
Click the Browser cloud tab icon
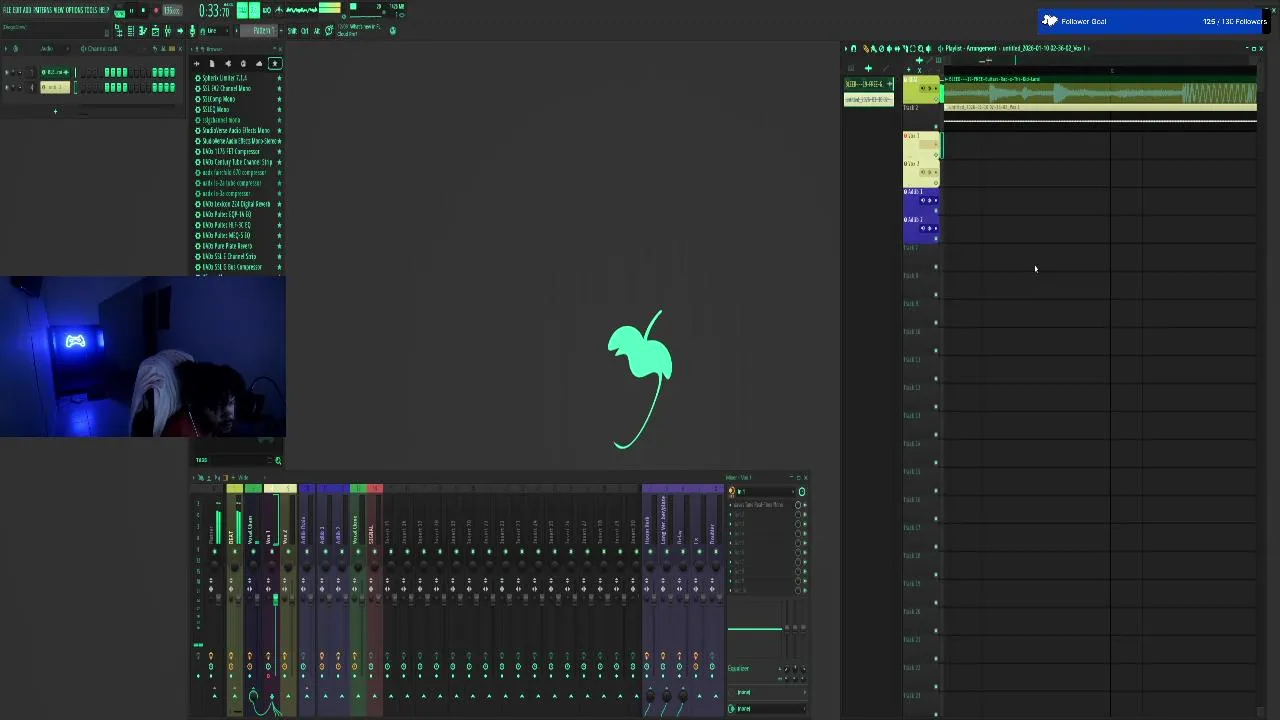[259, 63]
